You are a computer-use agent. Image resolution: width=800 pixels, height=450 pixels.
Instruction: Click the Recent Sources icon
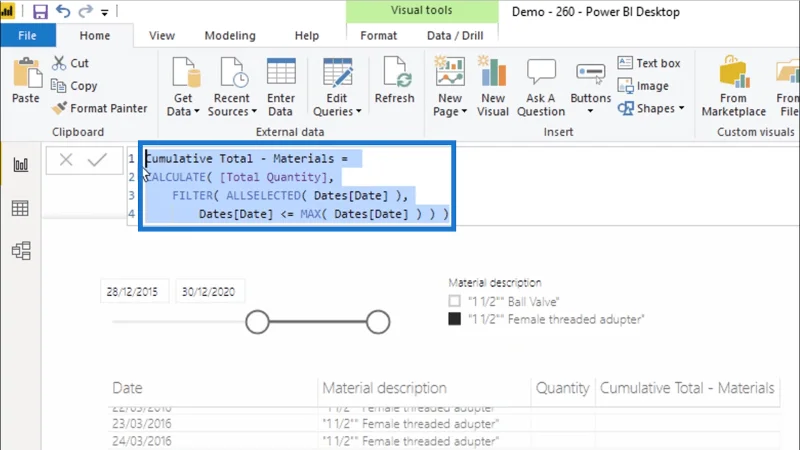click(x=233, y=73)
